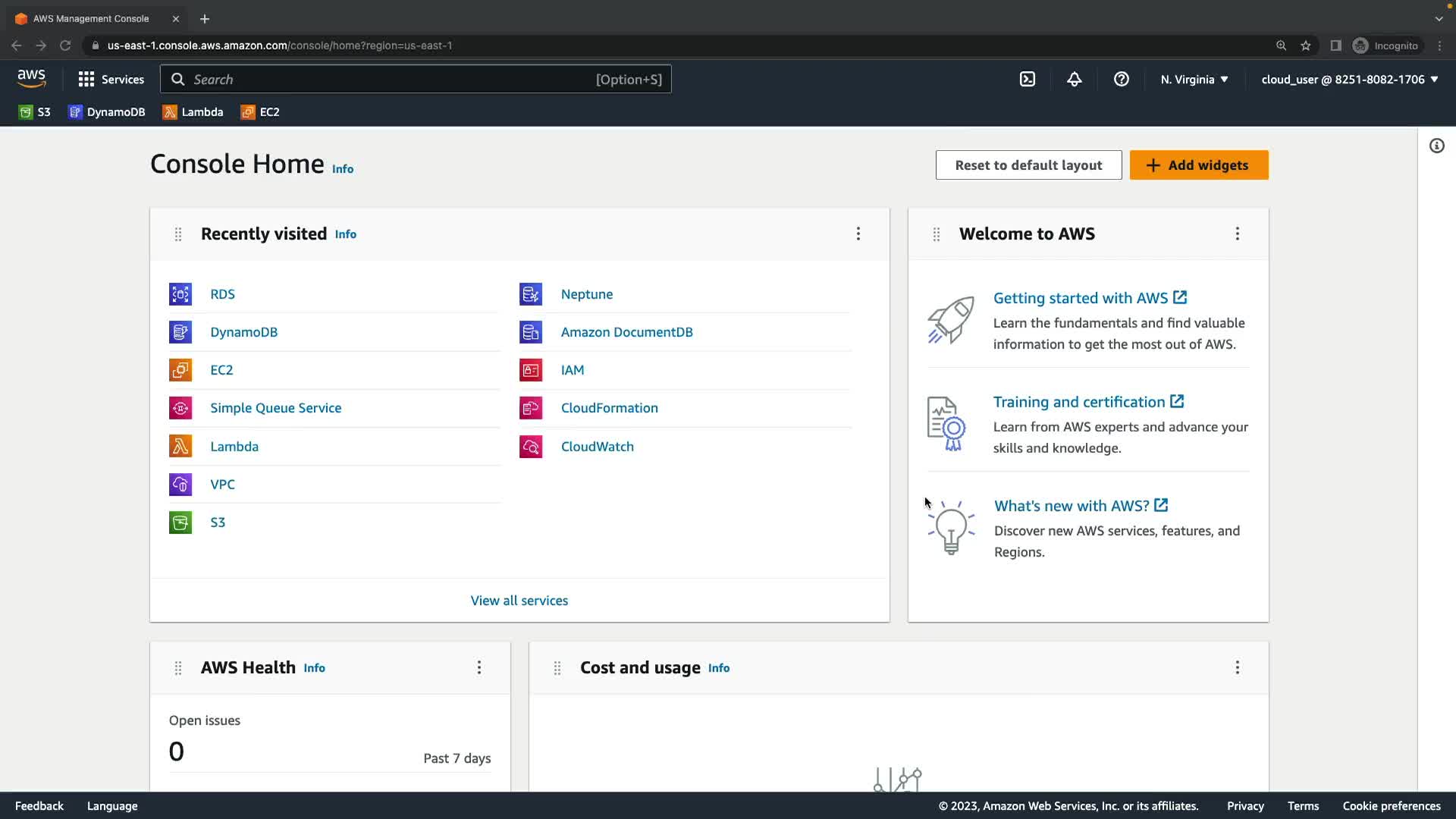Open the Cost and usage widget options menu
Screen dimensions: 1456x819
coord(1238,667)
